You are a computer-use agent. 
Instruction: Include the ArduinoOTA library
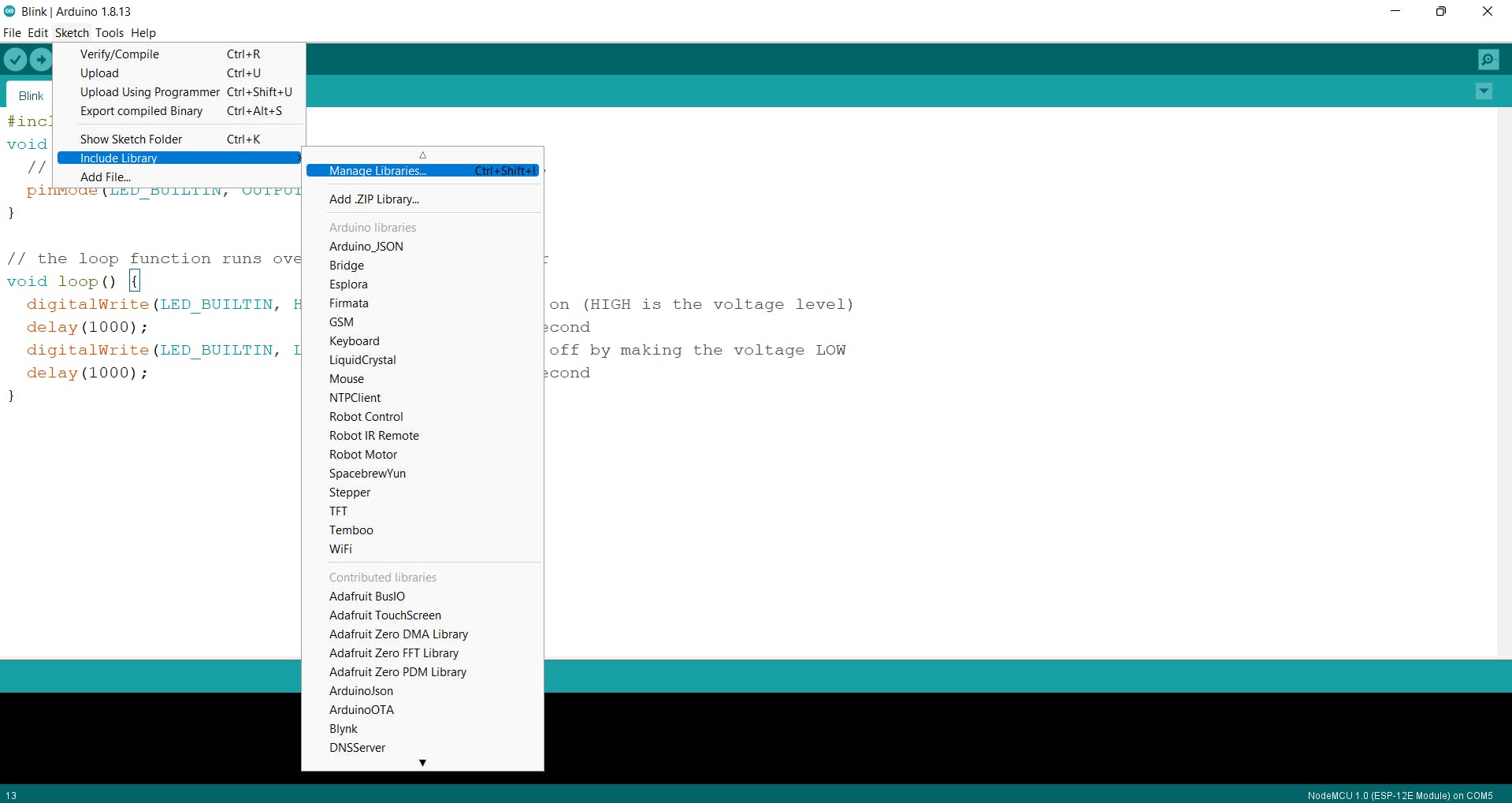pos(422,710)
